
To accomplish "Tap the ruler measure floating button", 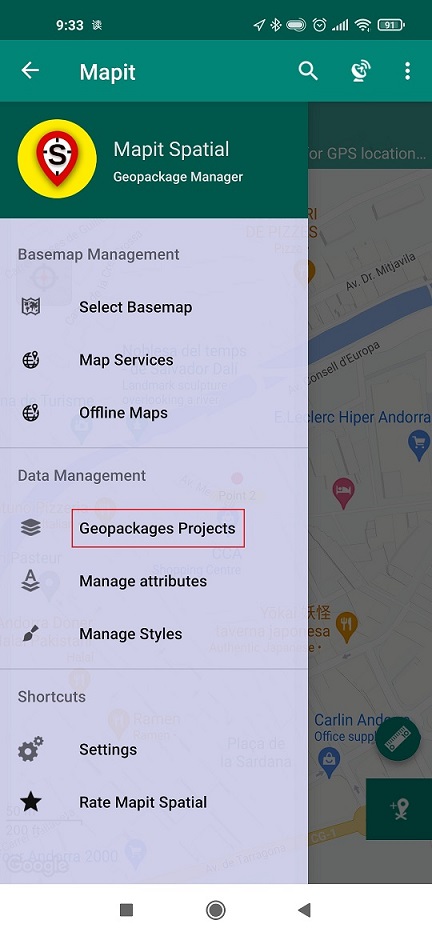I will click(398, 738).
